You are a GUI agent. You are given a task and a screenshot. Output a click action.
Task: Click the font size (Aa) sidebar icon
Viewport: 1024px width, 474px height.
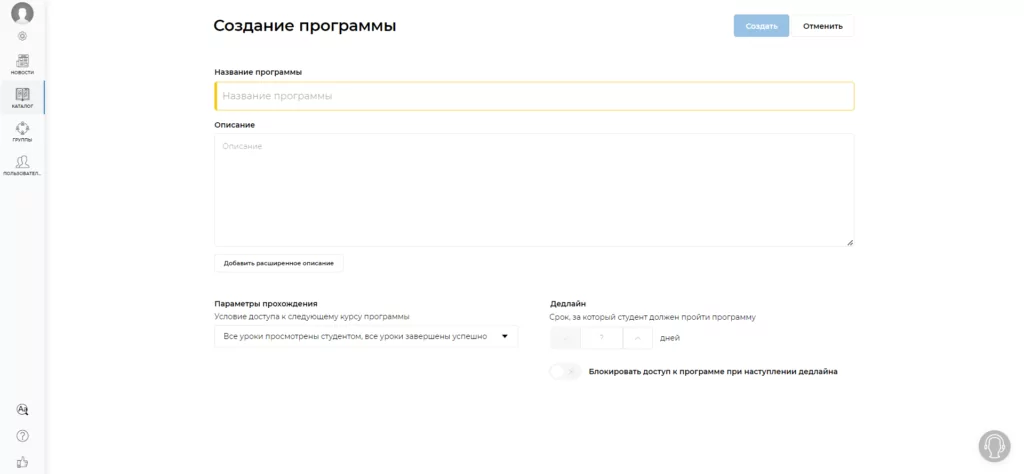[x=22, y=409]
